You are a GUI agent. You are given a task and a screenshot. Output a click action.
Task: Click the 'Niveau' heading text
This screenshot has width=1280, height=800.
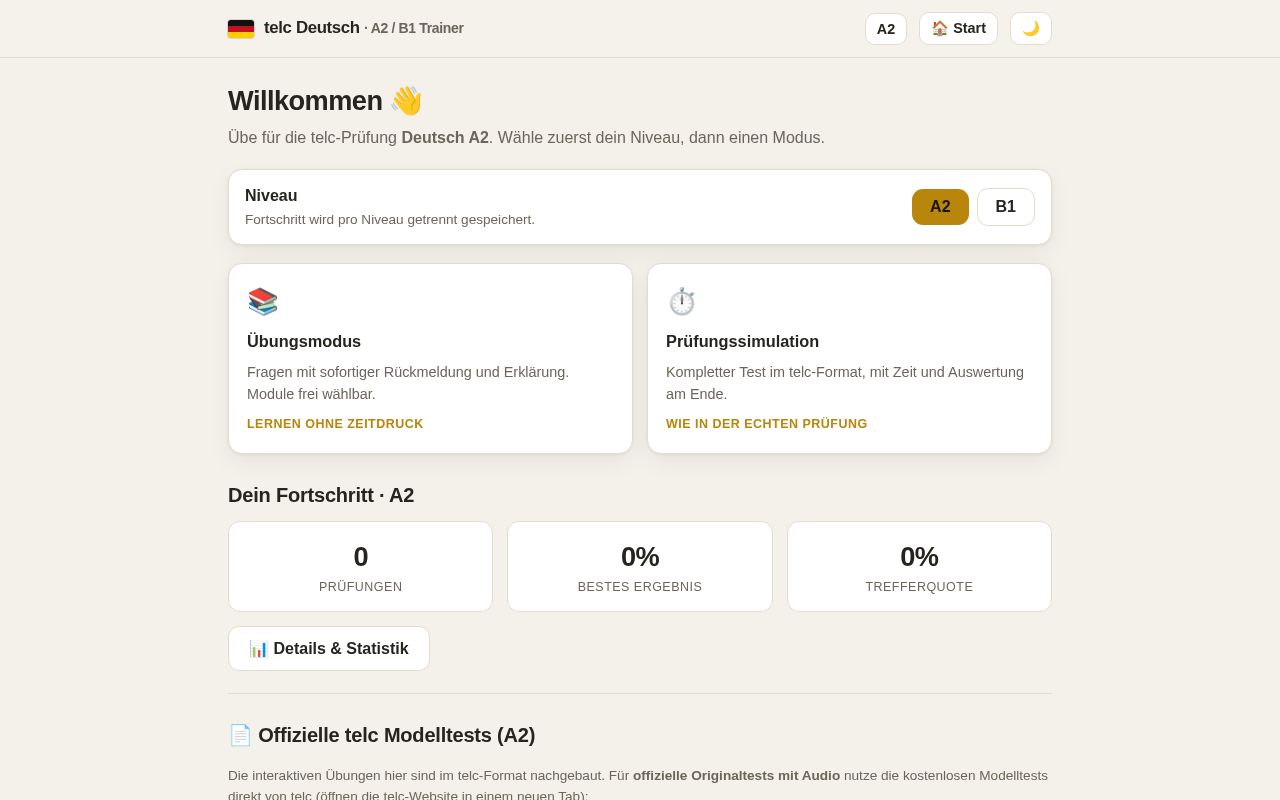click(271, 196)
